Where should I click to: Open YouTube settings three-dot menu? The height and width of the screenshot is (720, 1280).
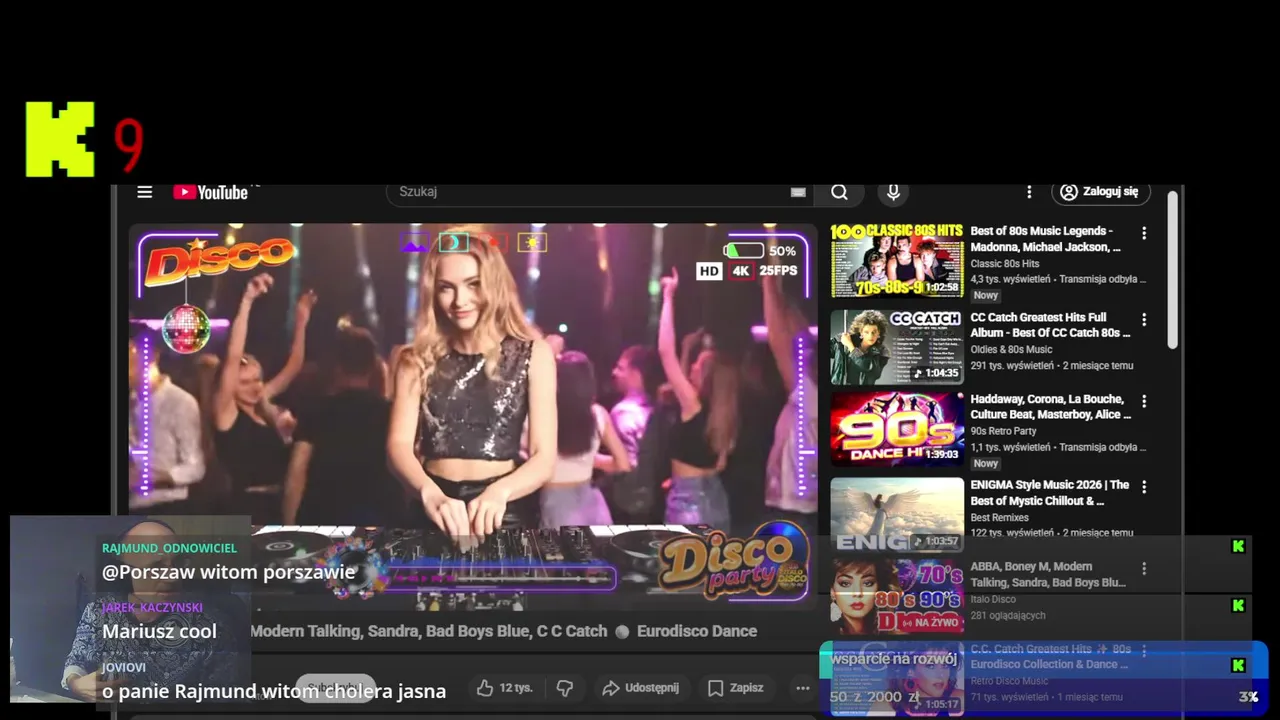click(1029, 192)
